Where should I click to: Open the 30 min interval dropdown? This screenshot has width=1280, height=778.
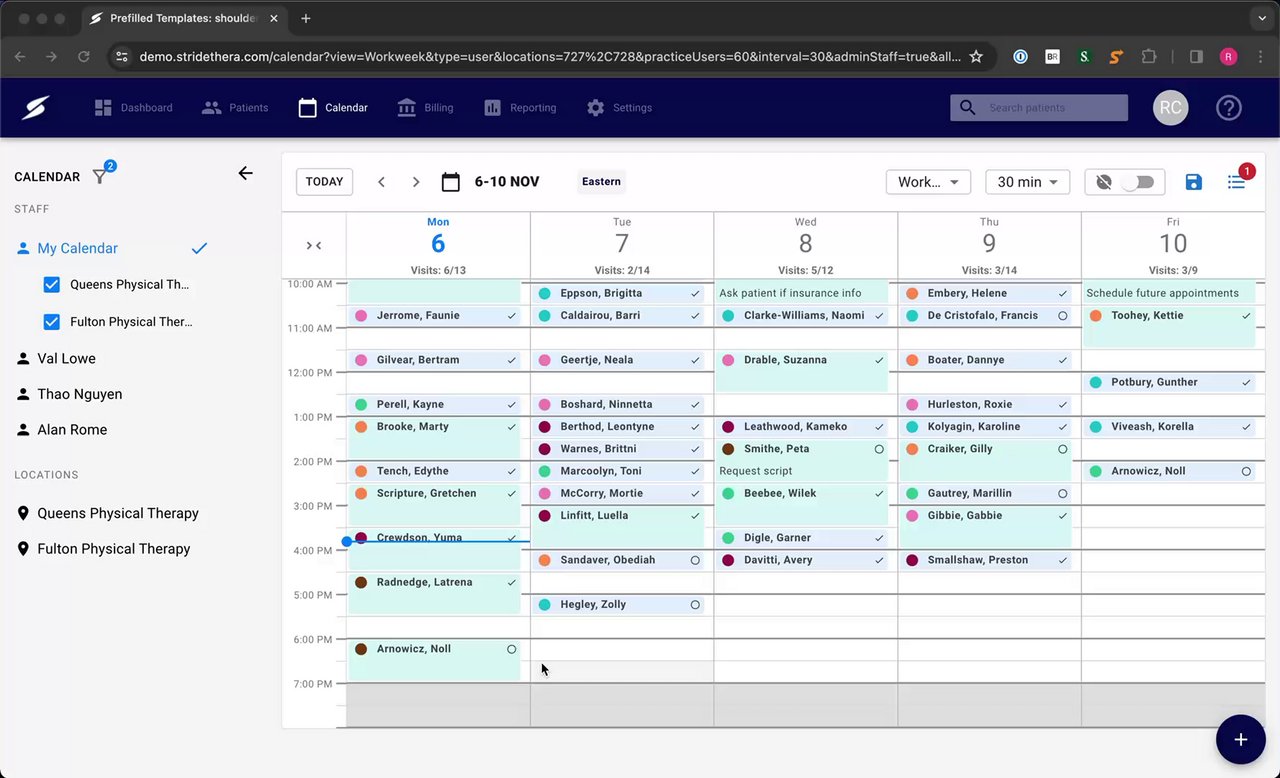click(1027, 182)
